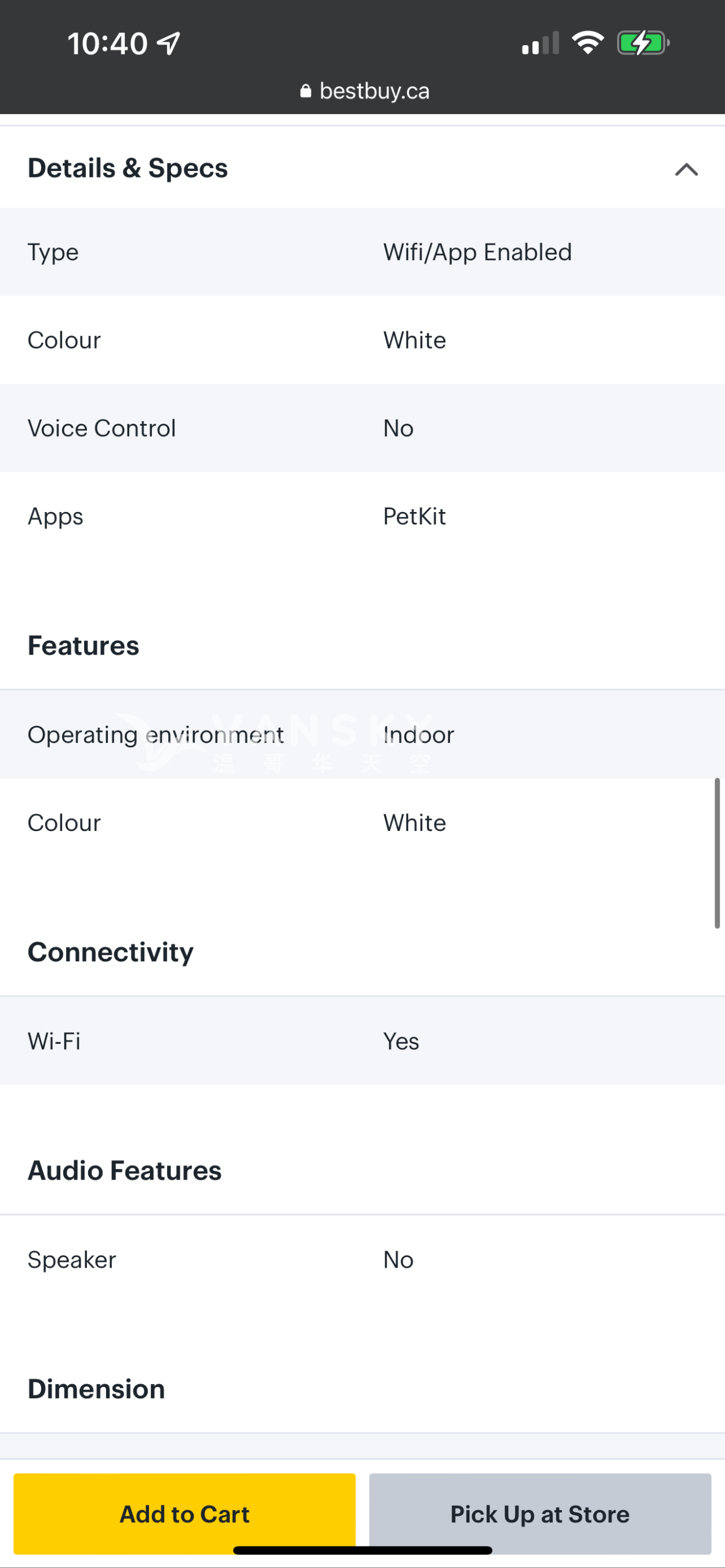This screenshot has width=725, height=1568.
Task: Tap the home indicator bar at bottom
Action: tap(363, 1551)
